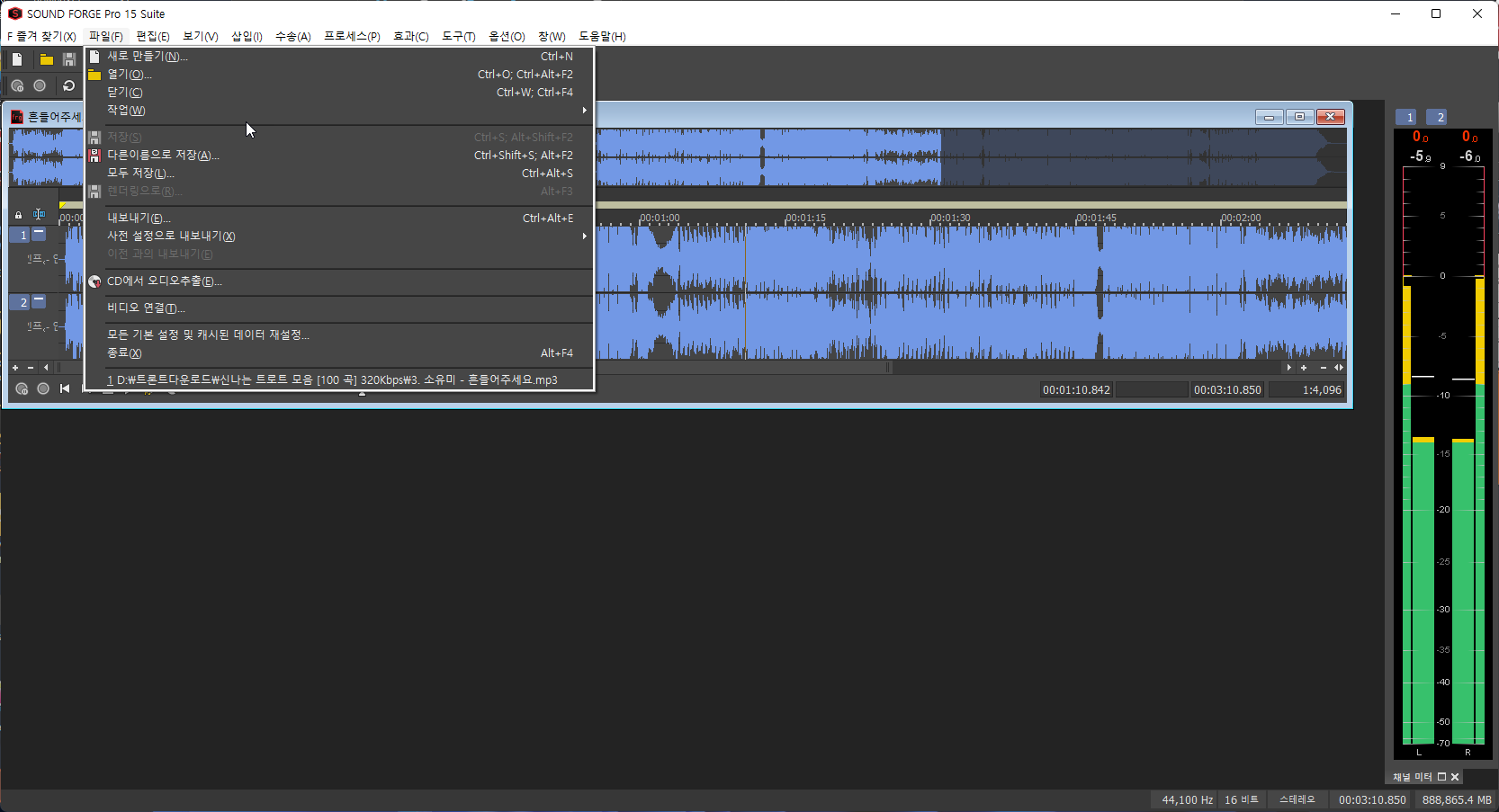Screen dimensions: 1499x812
Task: Undock the Channel Meters panel with the square icon
Action: [x=1441, y=777]
